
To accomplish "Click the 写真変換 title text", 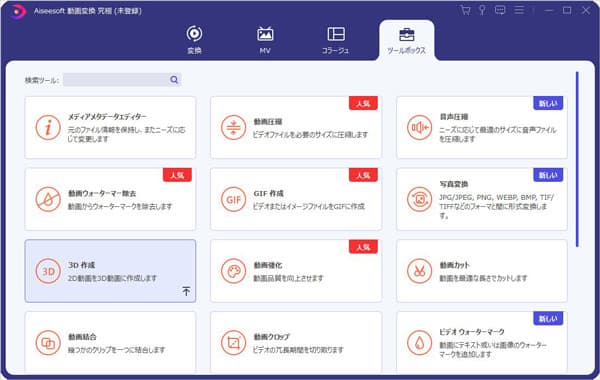I will coord(454,184).
